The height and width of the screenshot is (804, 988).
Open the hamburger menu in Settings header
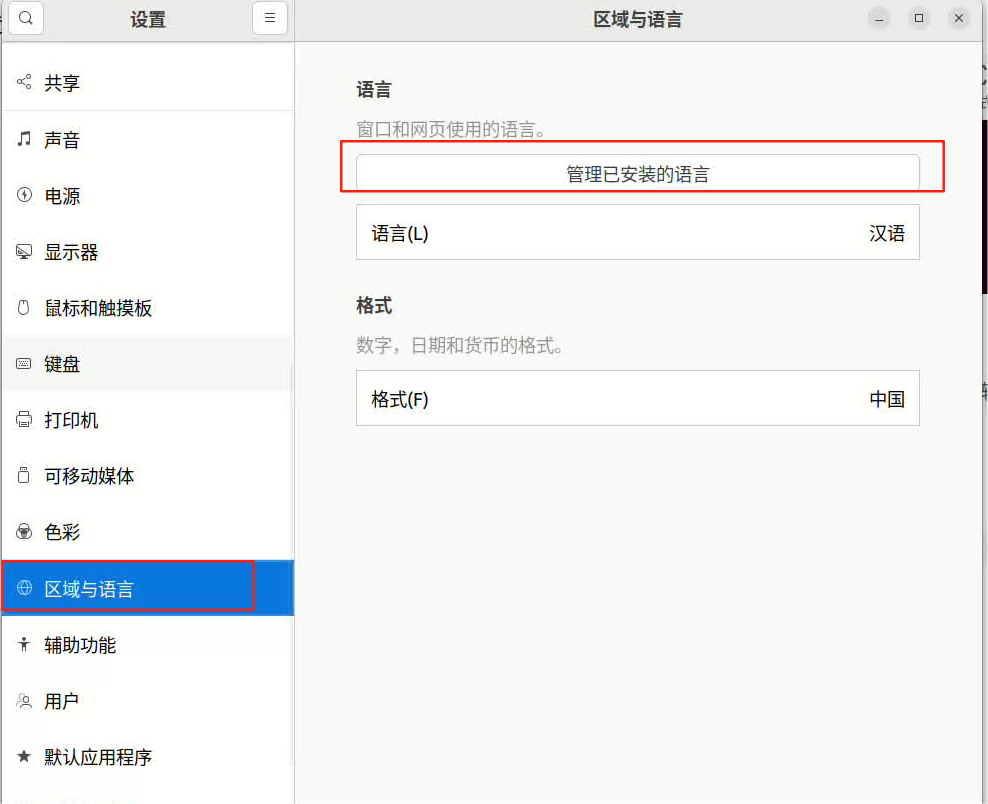tap(270, 18)
